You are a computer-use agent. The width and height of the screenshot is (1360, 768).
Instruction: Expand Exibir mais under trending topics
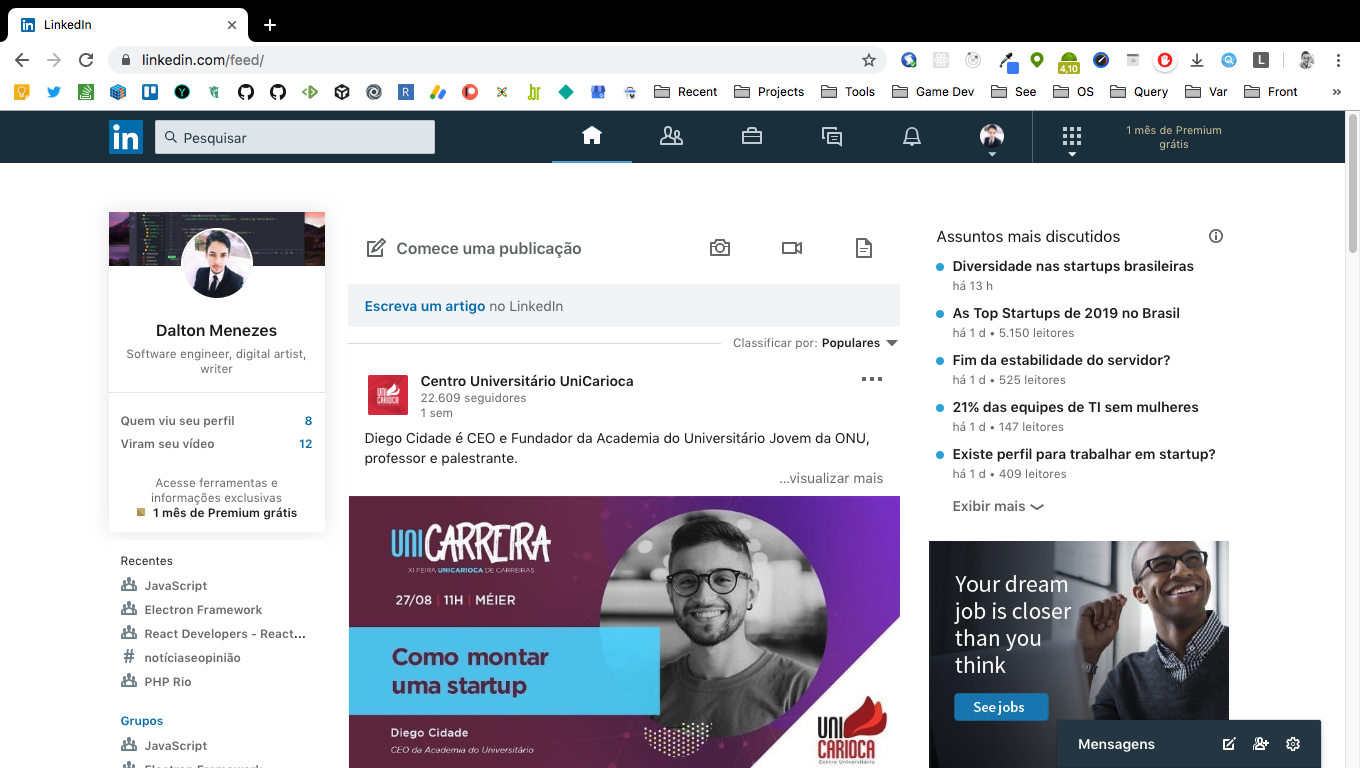[x=996, y=506]
